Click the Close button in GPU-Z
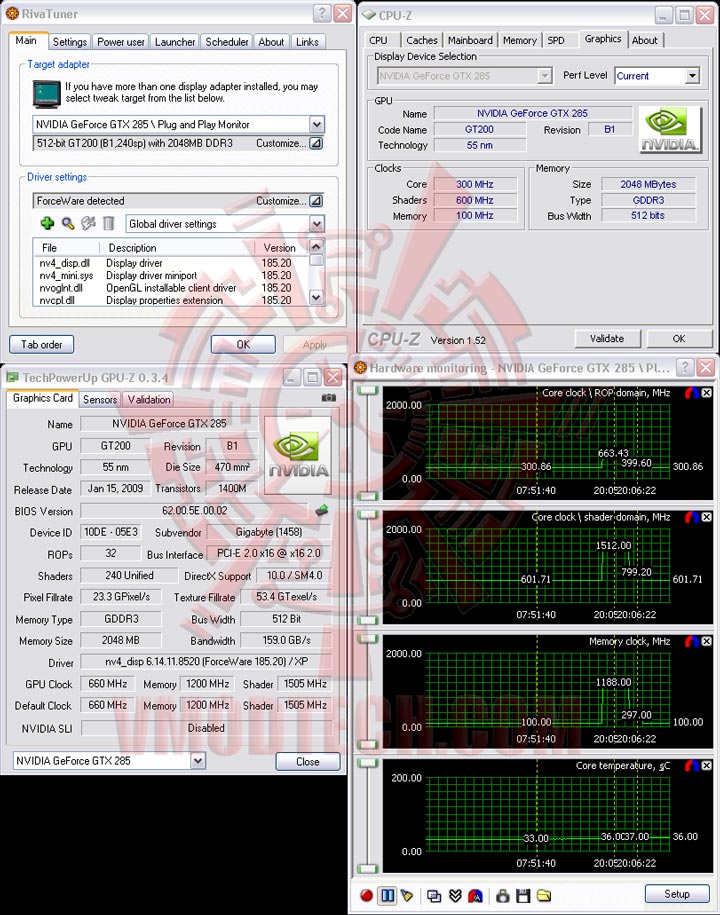The image size is (720, 915). (307, 762)
